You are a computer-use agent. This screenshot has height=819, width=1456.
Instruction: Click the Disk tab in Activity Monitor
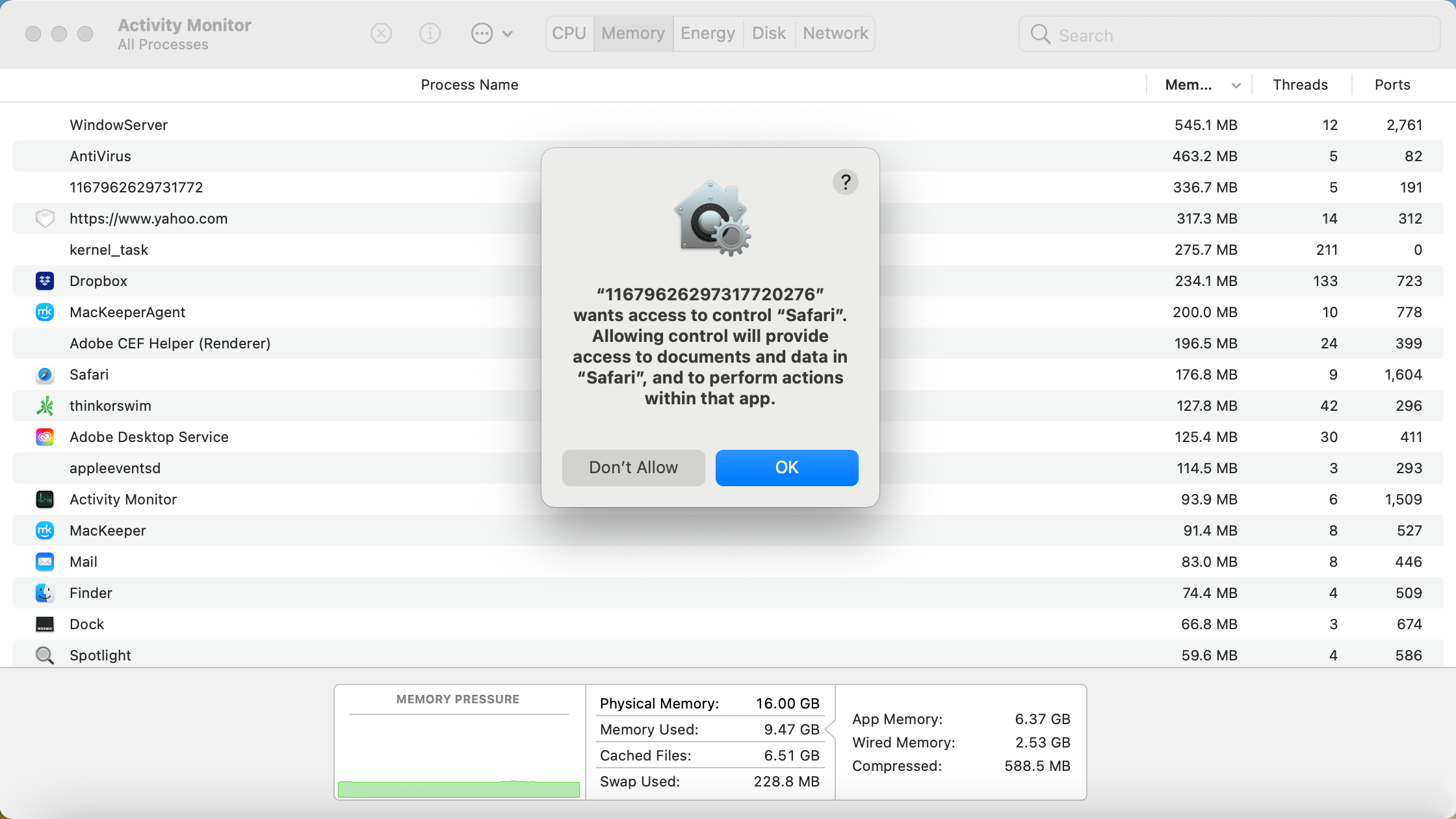(x=768, y=33)
